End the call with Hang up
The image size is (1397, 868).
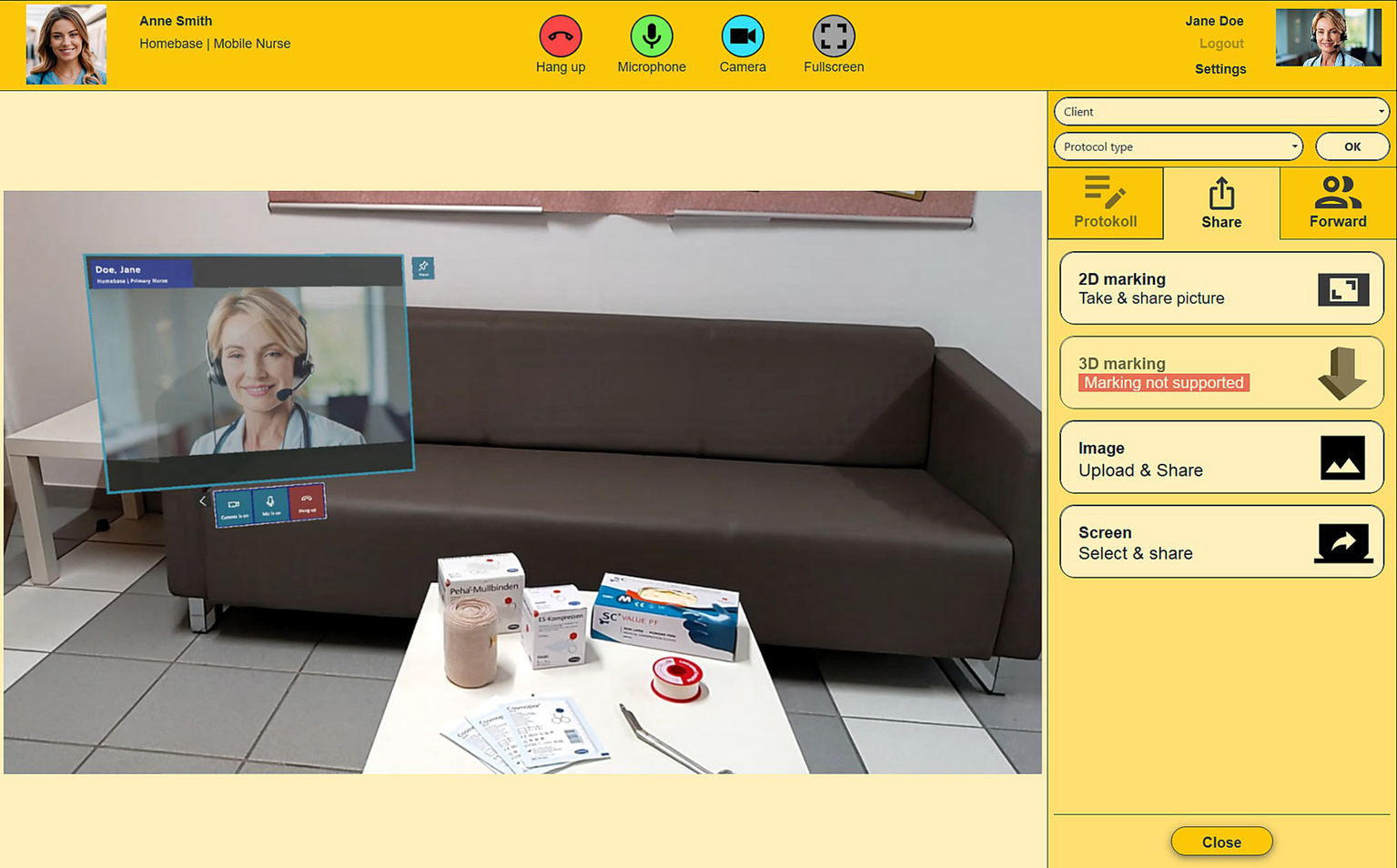[560, 37]
